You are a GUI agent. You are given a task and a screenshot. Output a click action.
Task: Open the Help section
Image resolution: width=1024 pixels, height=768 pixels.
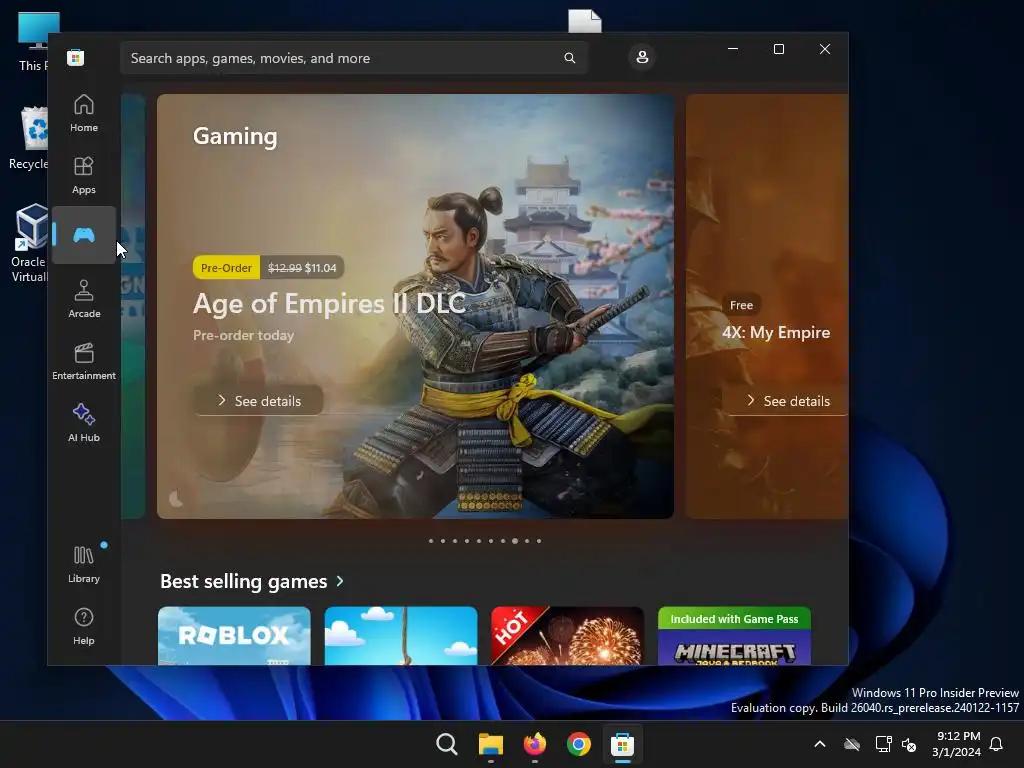coord(84,627)
